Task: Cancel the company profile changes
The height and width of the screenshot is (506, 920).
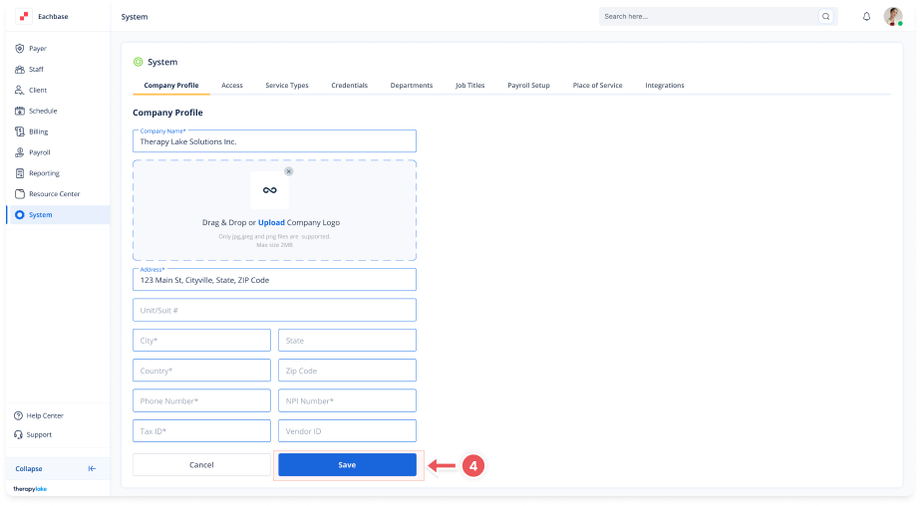Action: coord(201,464)
